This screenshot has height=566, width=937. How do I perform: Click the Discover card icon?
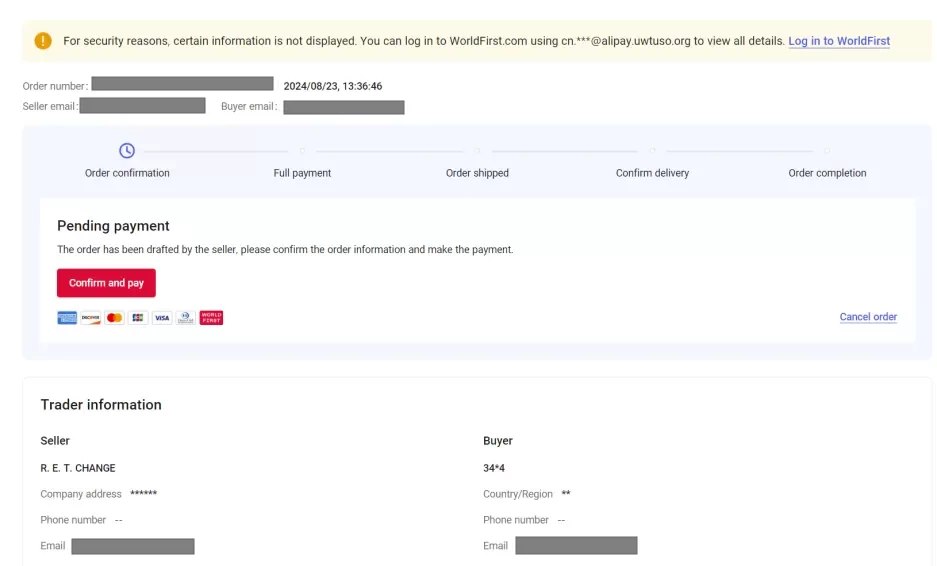tap(91, 318)
